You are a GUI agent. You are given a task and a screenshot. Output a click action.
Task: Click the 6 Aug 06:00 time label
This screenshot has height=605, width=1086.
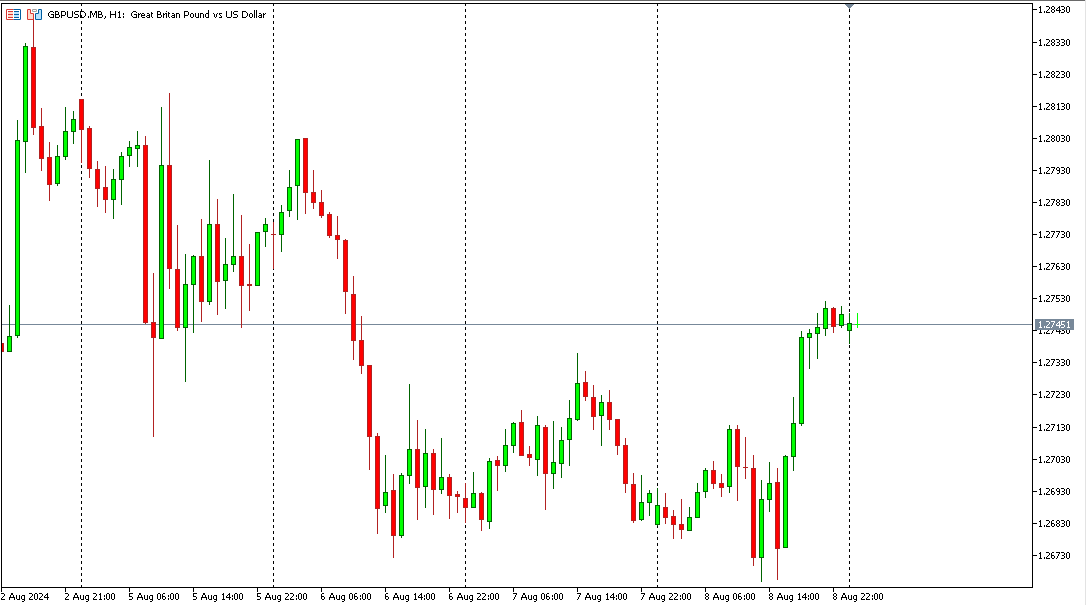click(x=346, y=597)
